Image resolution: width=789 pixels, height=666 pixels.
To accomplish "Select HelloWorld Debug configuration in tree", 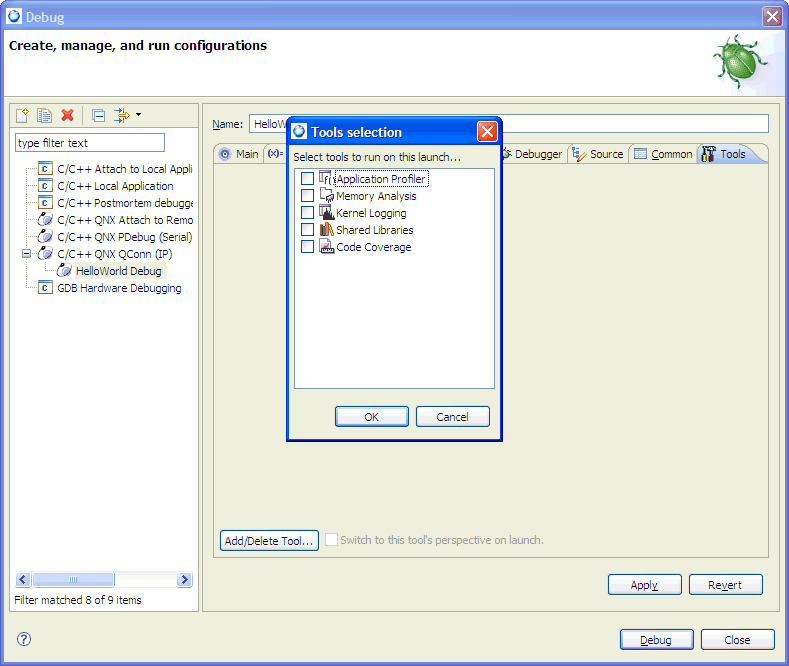I will [x=118, y=271].
